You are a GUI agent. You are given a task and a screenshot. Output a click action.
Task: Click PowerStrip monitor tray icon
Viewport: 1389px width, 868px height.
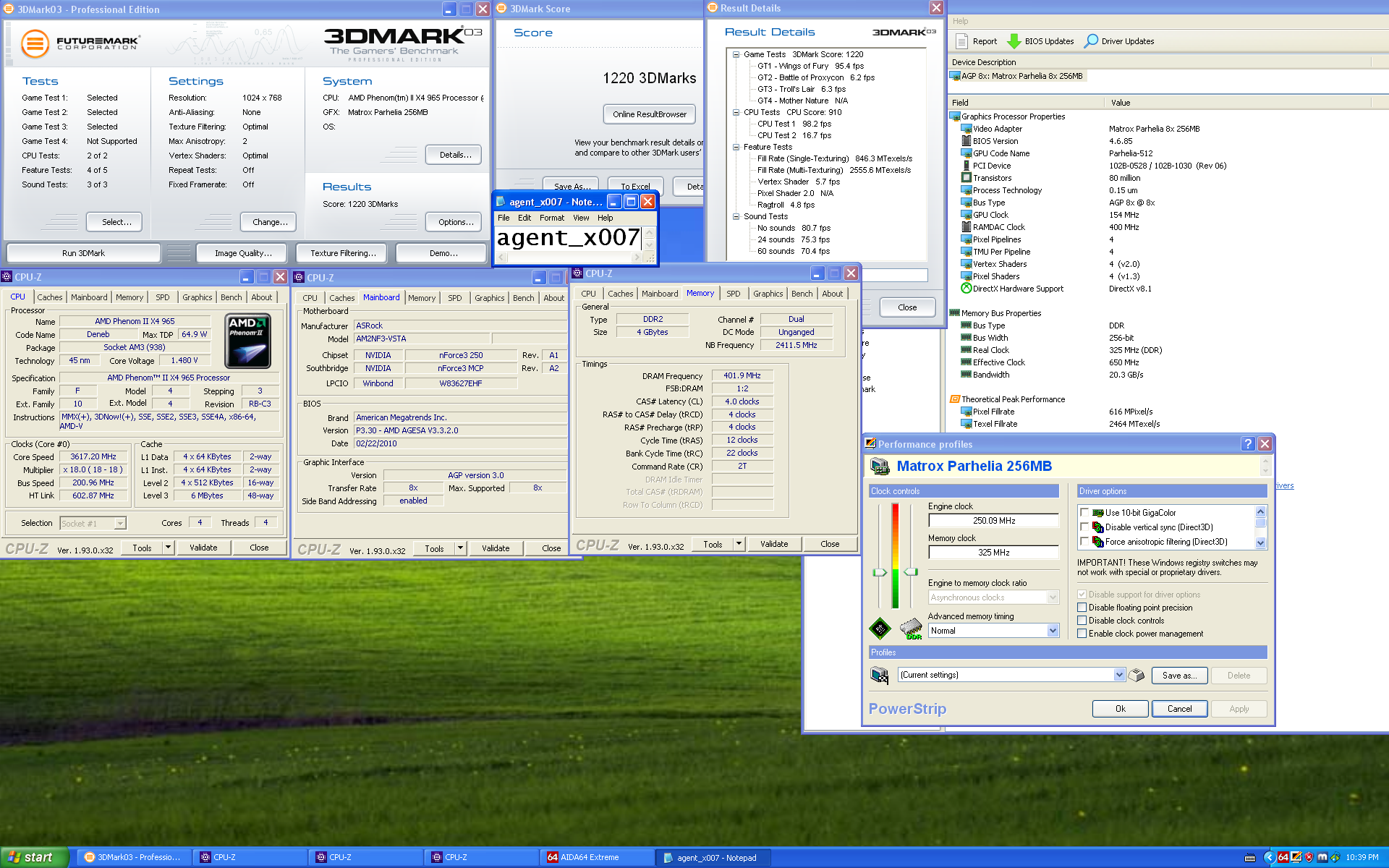(x=1296, y=857)
